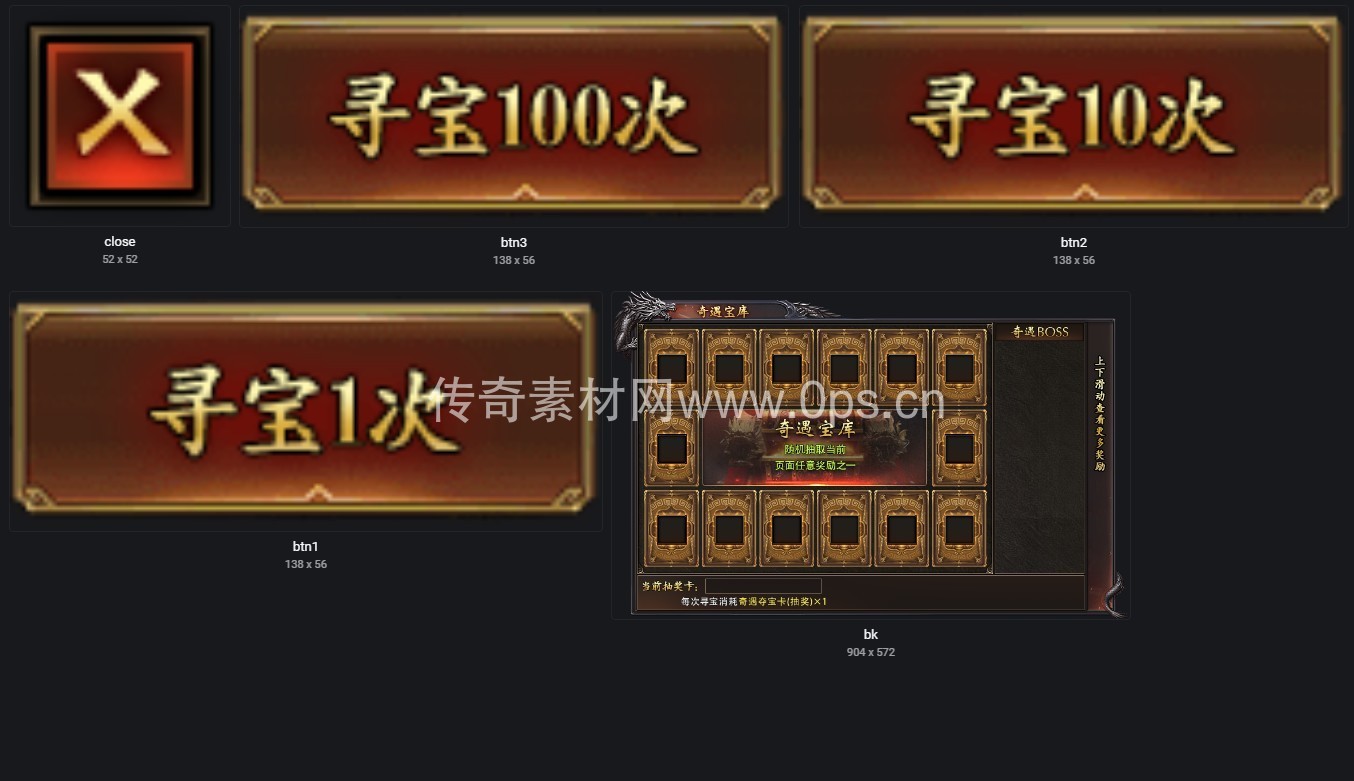Click the 138 x 56 text under btn1
Image resolution: width=1354 pixels, height=781 pixels.
(306, 564)
